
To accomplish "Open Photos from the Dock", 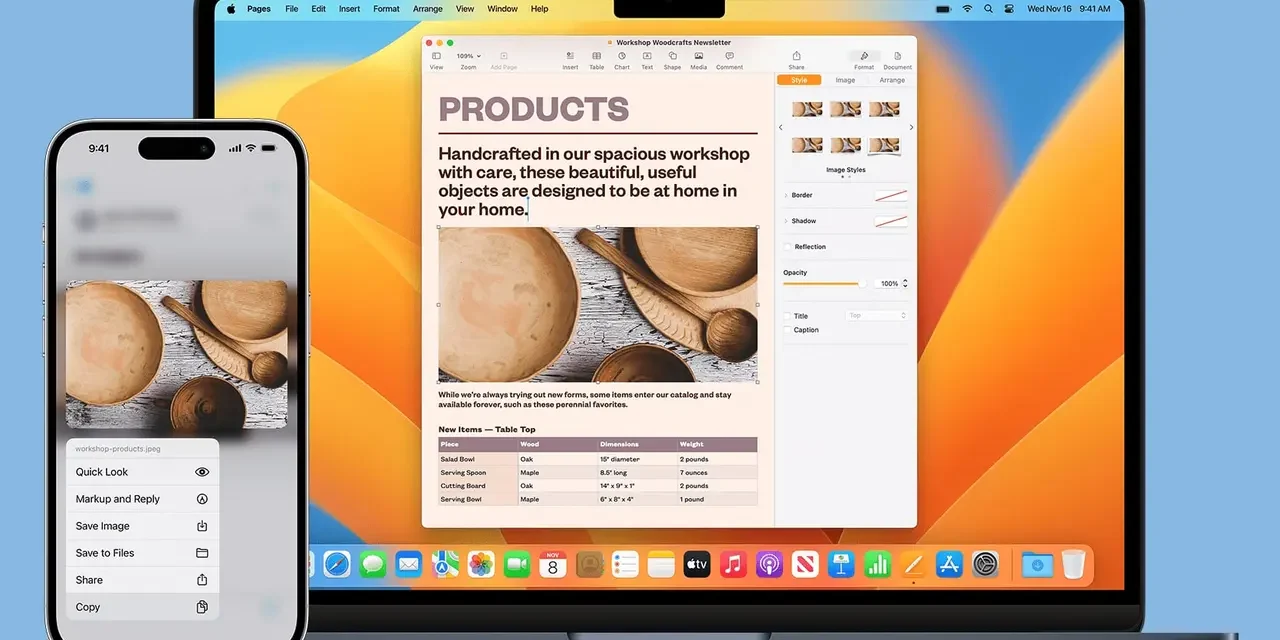I will coord(481,564).
